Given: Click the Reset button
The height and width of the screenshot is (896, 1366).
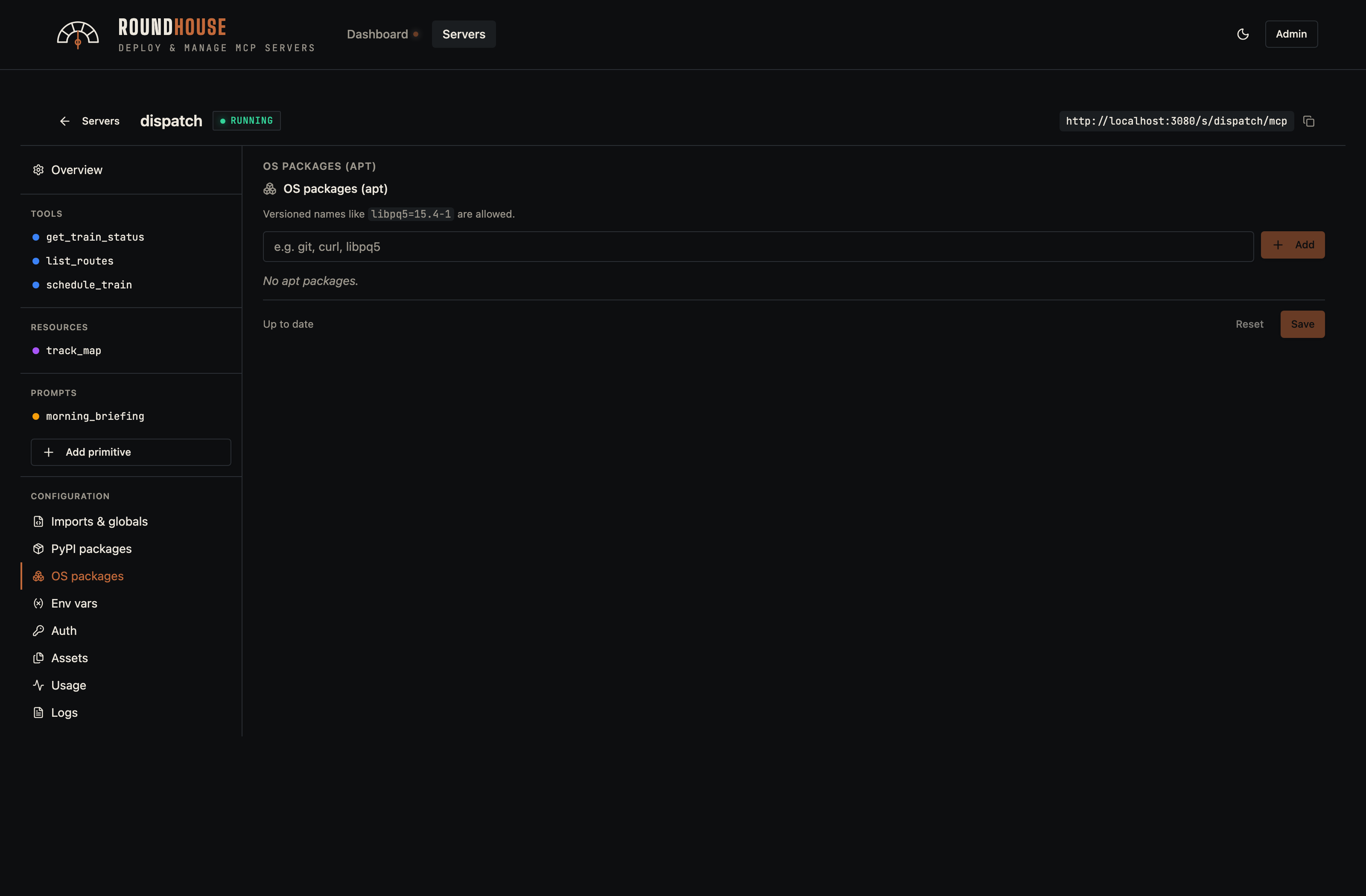Looking at the screenshot, I should (1249, 324).
